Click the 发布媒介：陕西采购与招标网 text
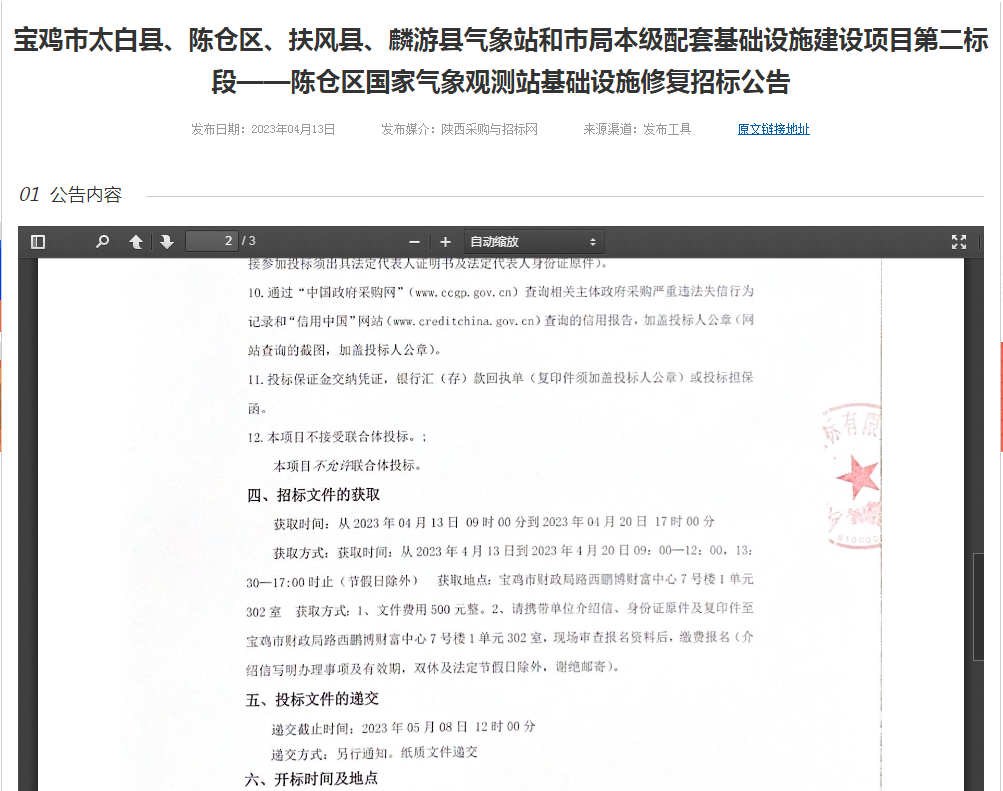Viewport: 1003px width, 791px height. click(x=459, y=129)
